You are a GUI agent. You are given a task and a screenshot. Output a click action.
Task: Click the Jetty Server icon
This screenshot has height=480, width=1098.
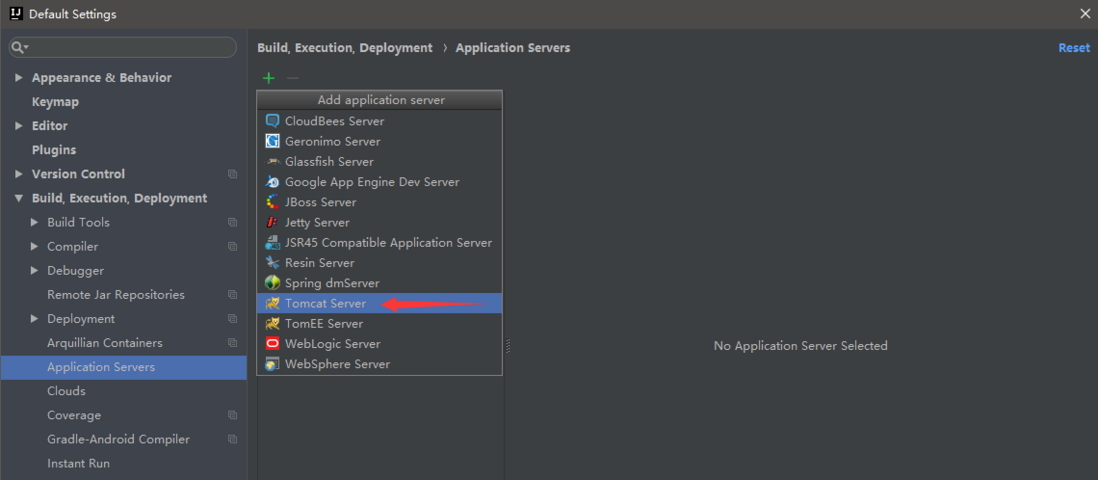(x=272, y=223)
